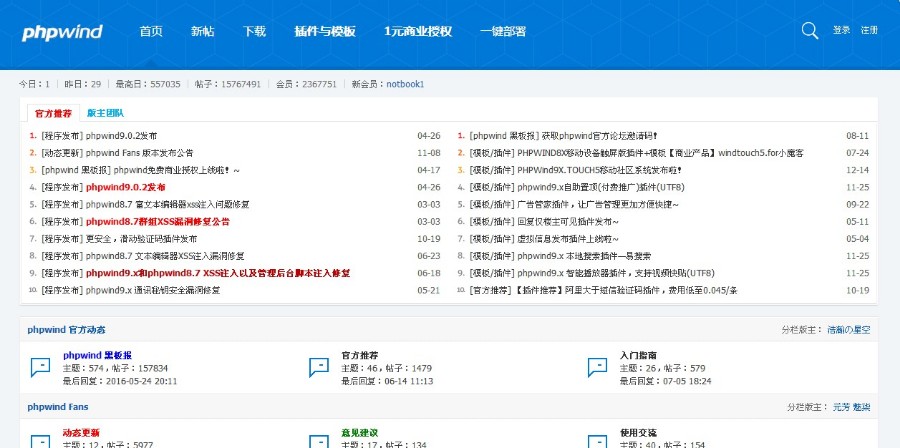Switch to the 版主团队 tab

pos(105,113)
